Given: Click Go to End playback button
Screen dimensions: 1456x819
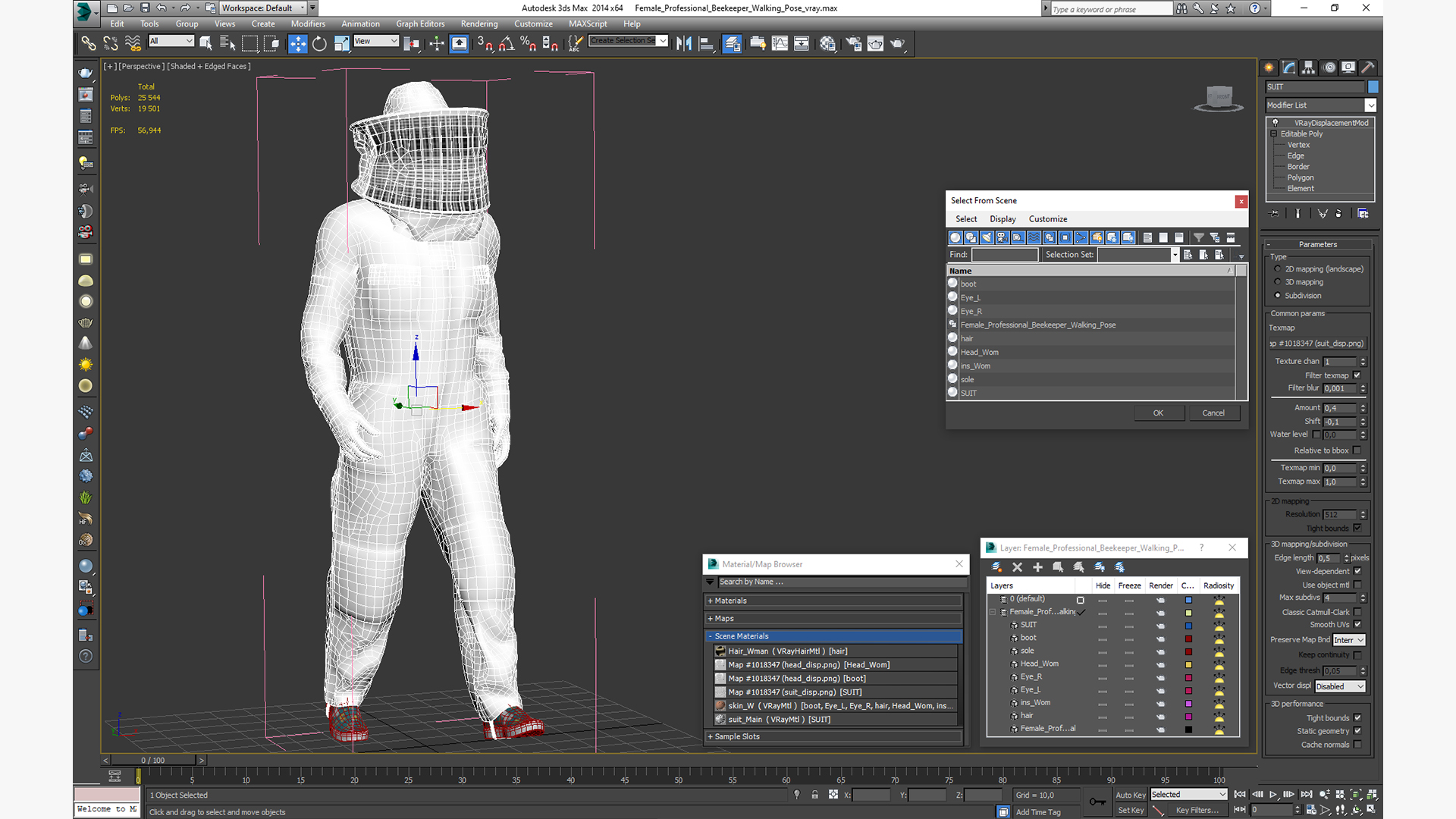Looking at the screenshot, I should [1307, 795].
